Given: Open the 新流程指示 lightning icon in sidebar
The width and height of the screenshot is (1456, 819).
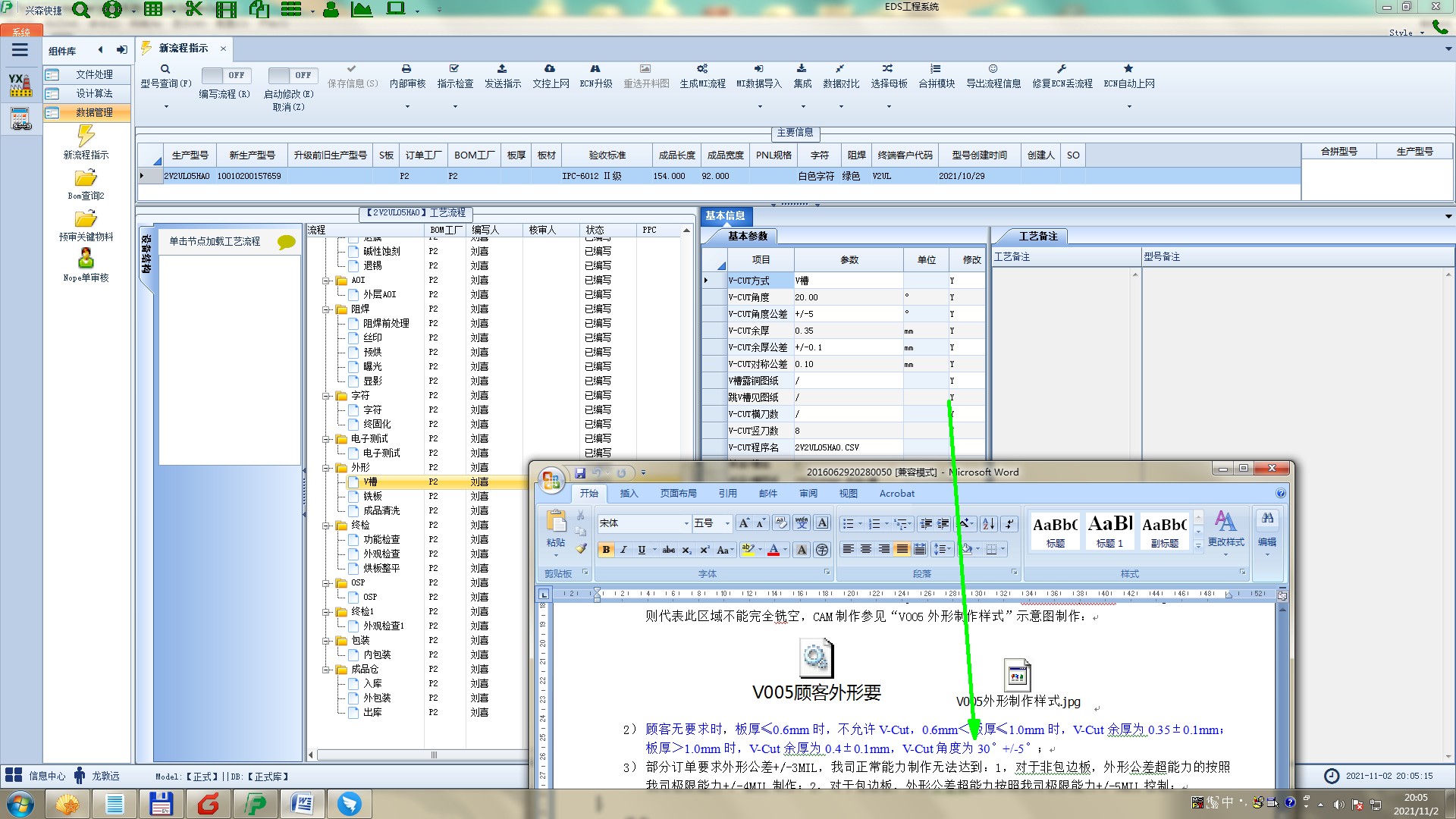Looking at the screenshot, I should 86,136.
